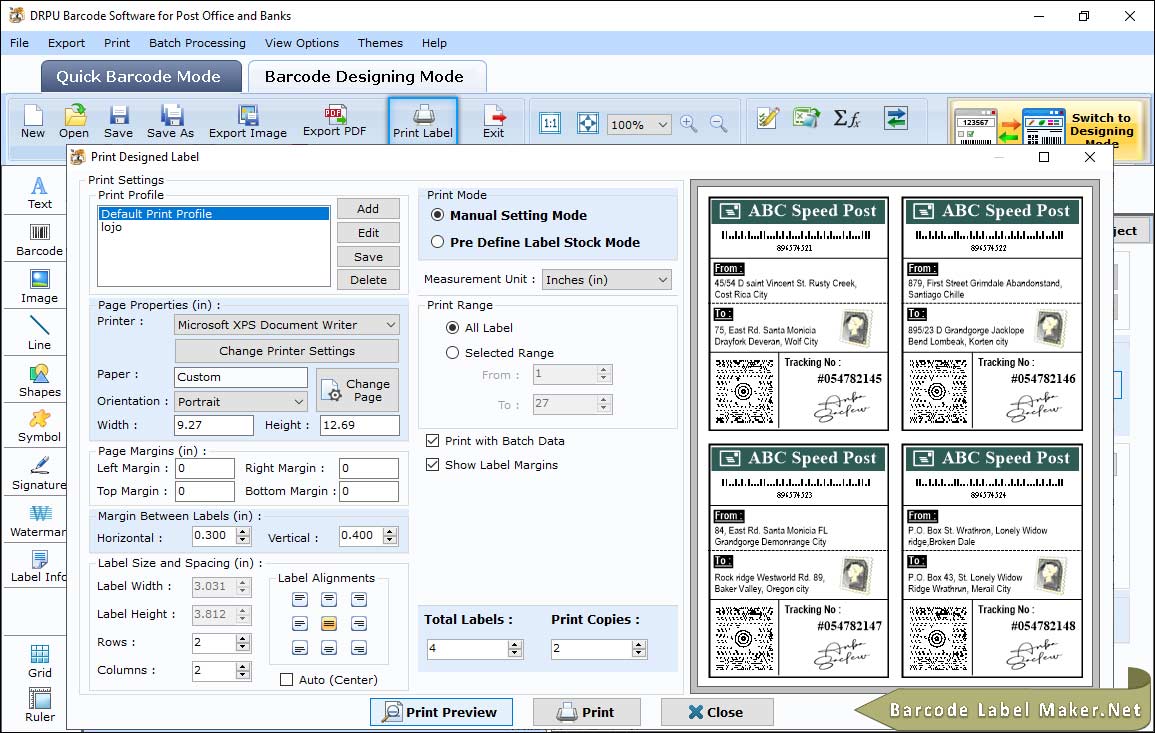The width and height of the screenshot is (1155, 733).
Task: Click the Exit toolbar icon
Action: [494, 122]
